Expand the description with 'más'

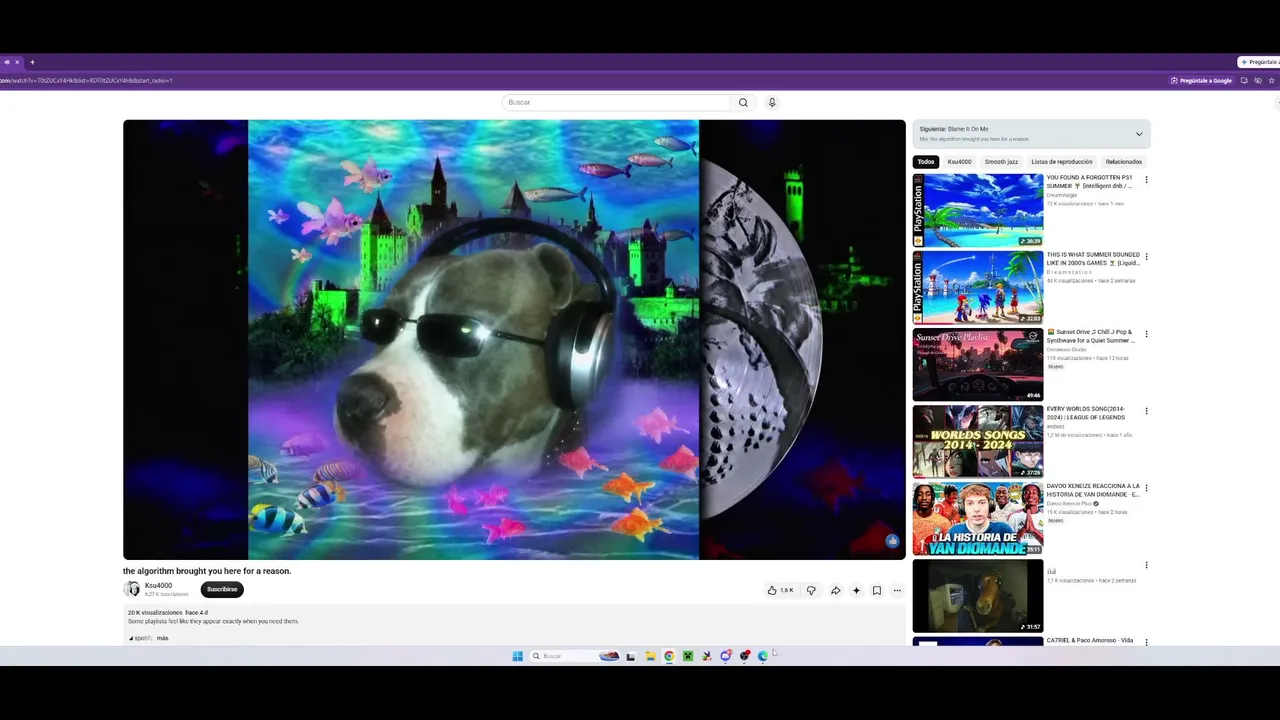pyautogui.click(x=162, y=638)
